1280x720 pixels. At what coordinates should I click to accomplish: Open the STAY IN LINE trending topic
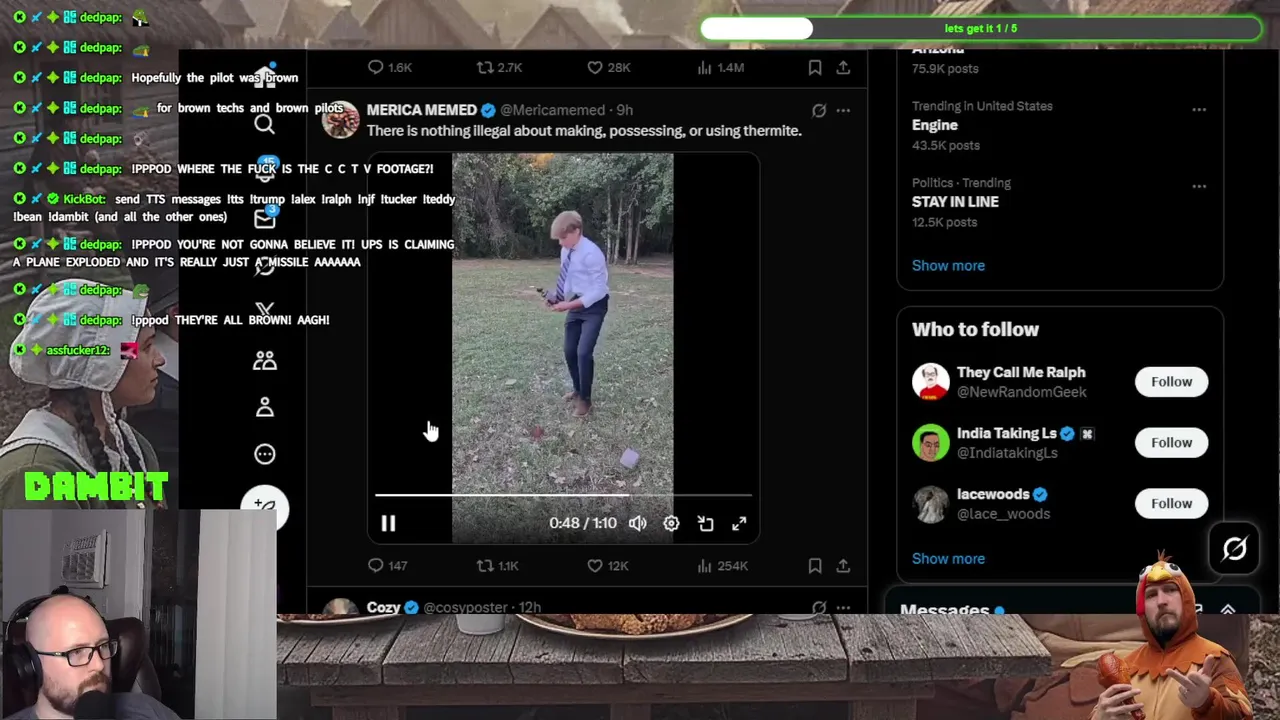(955, 201)
